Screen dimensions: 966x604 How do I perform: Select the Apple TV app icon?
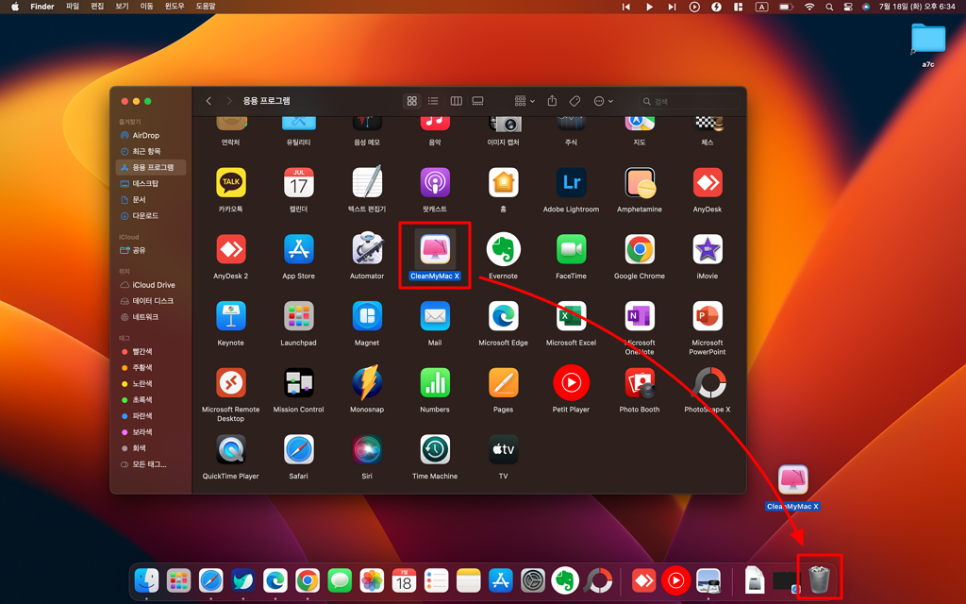click(x=503, y=449)
